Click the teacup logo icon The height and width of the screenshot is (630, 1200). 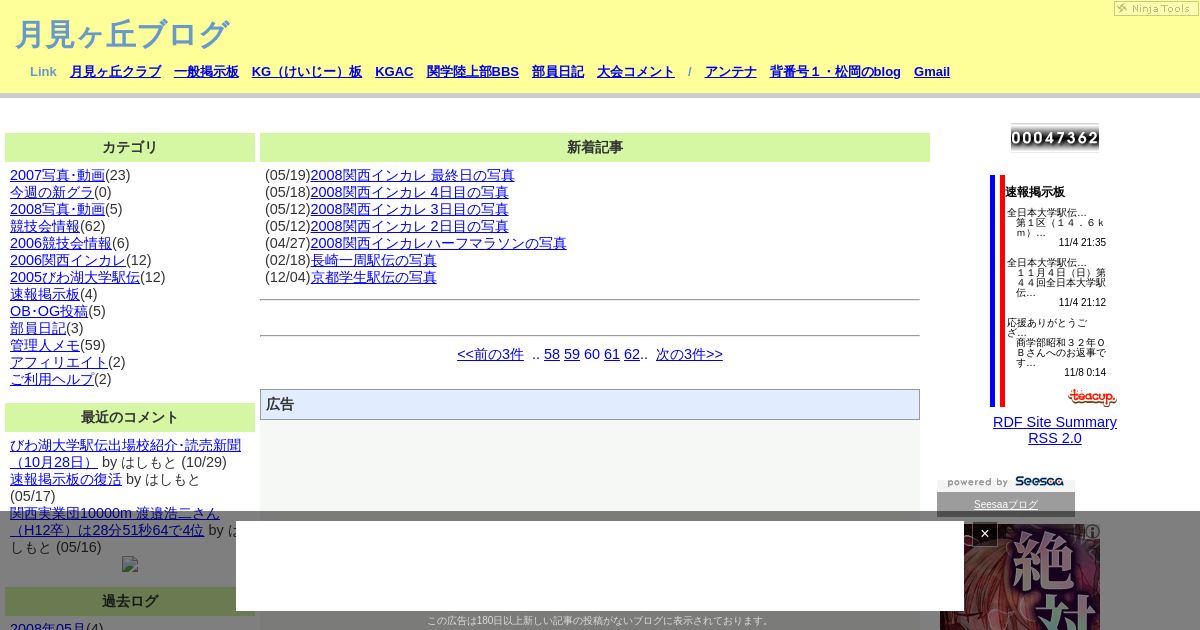click(x=1091, y=397)
